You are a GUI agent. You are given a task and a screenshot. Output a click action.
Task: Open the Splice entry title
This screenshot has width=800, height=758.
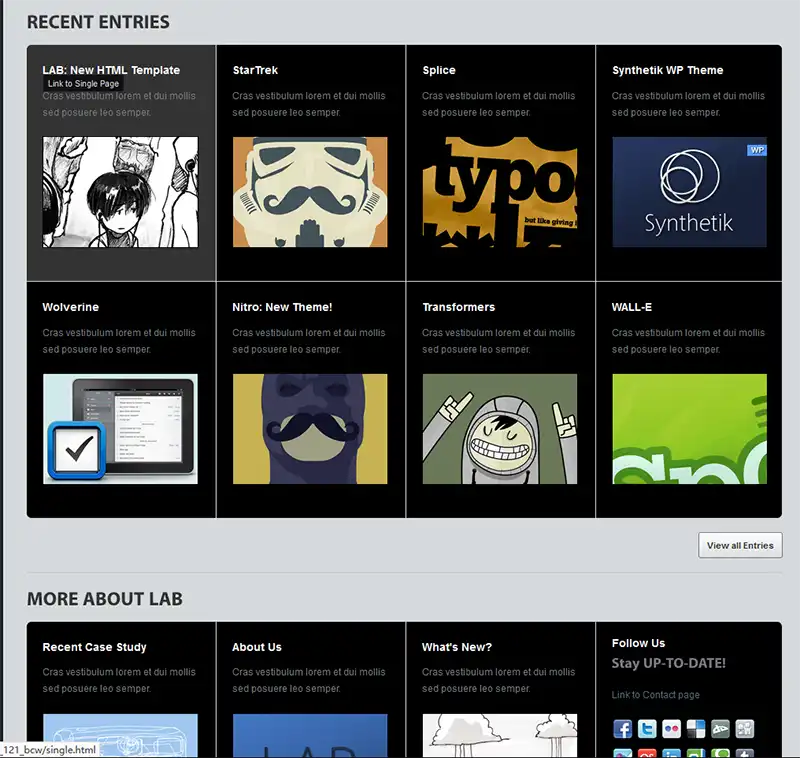(x=439, y=70)
